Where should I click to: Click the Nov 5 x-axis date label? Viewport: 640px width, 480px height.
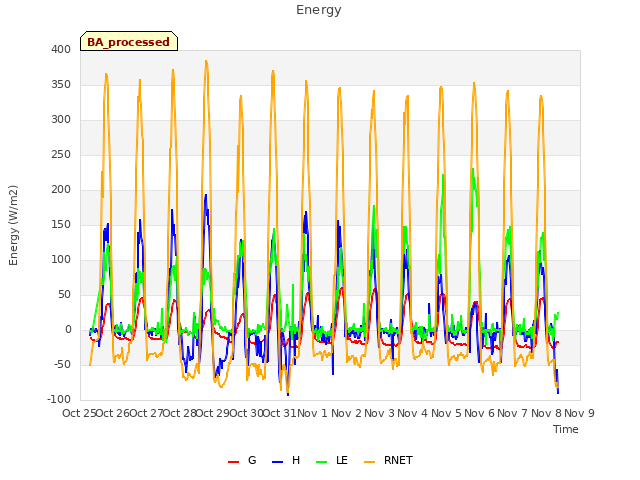[x=446, y=413]
